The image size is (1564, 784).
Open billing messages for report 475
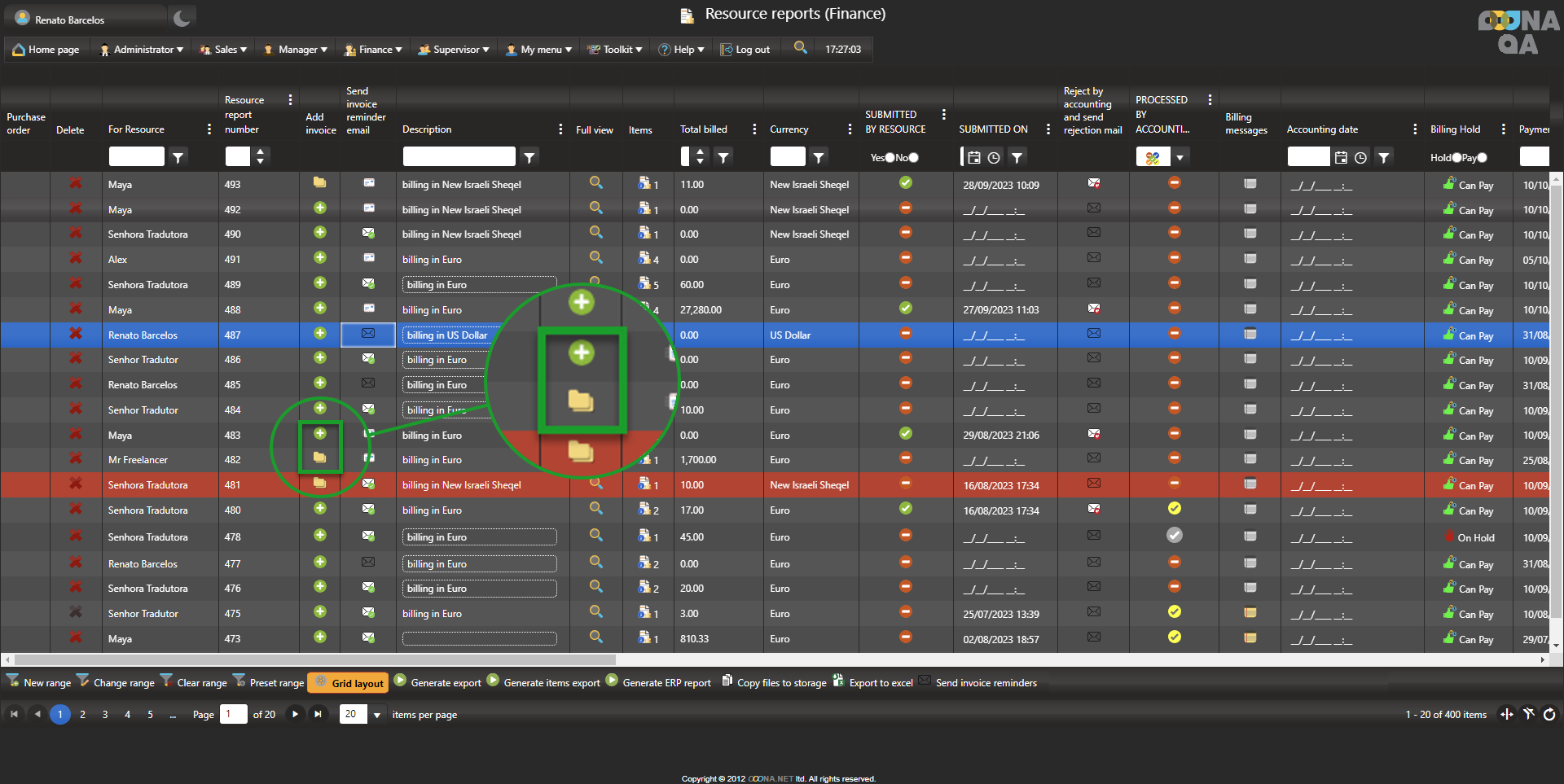pyautogui.click(x=1250, y=613)
